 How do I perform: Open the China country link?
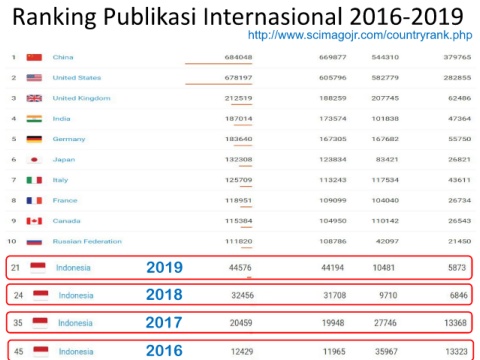click(x=63, y=57)
